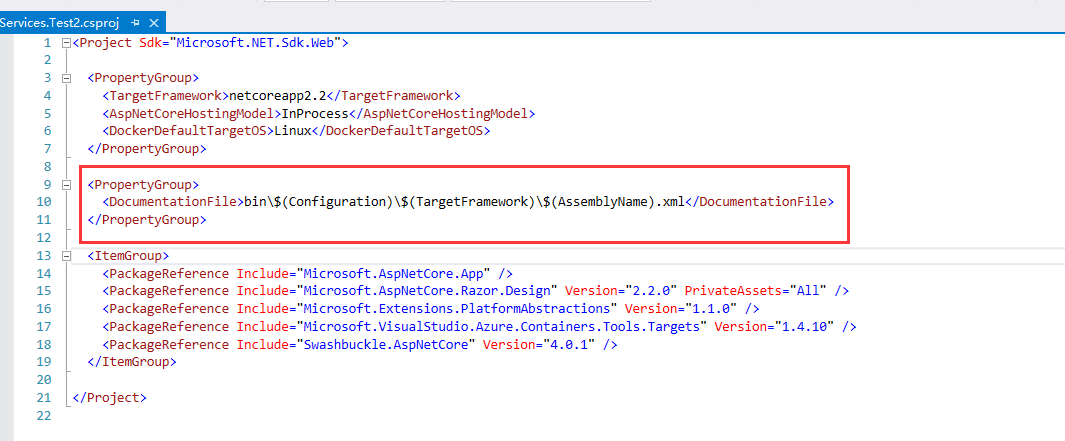The image size is (1065, 441).
Task: Click the closing PropertyGroup tag on line 11
Action: (x=147, y=219)
